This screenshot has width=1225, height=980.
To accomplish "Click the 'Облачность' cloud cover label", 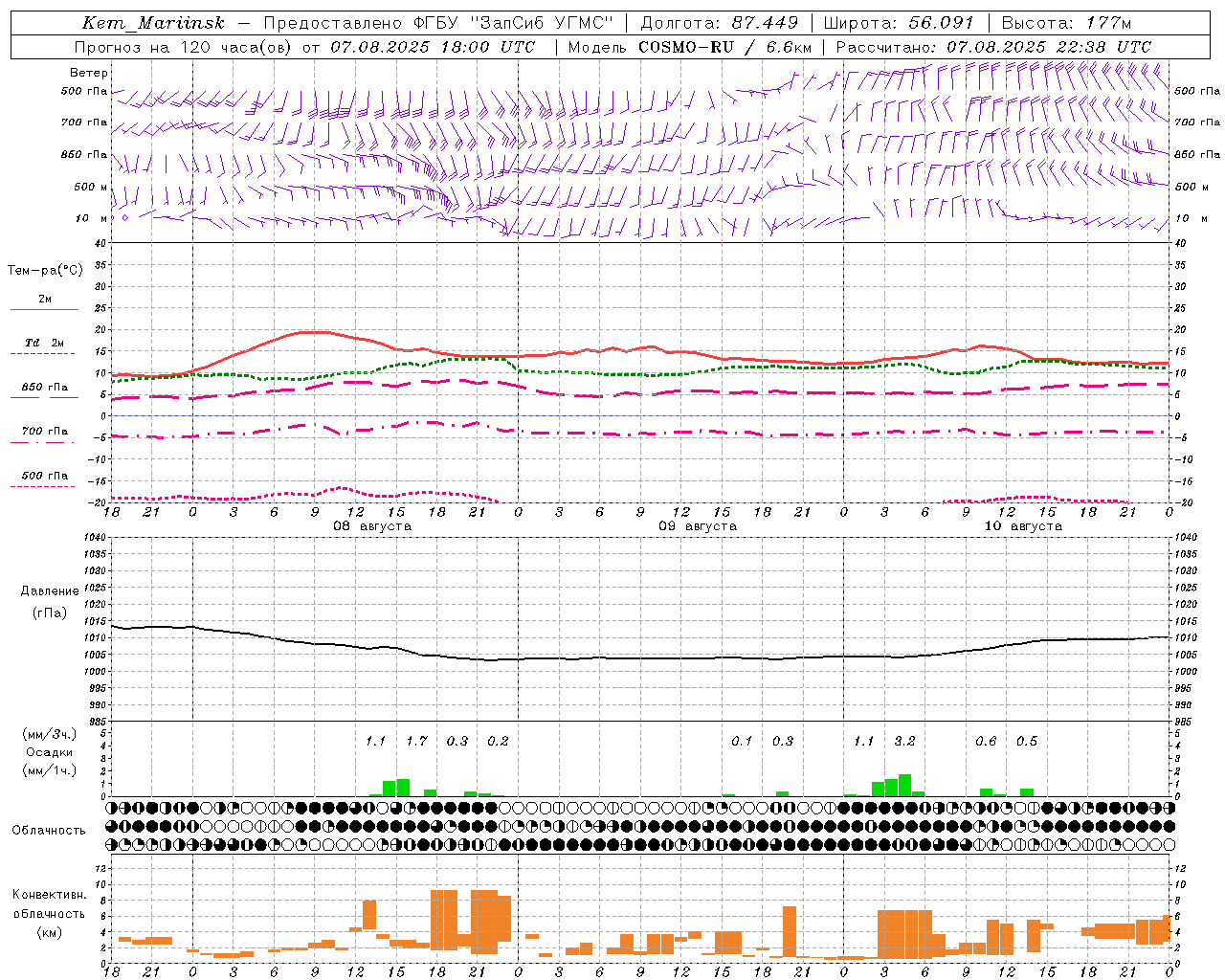I will [49, 831].
